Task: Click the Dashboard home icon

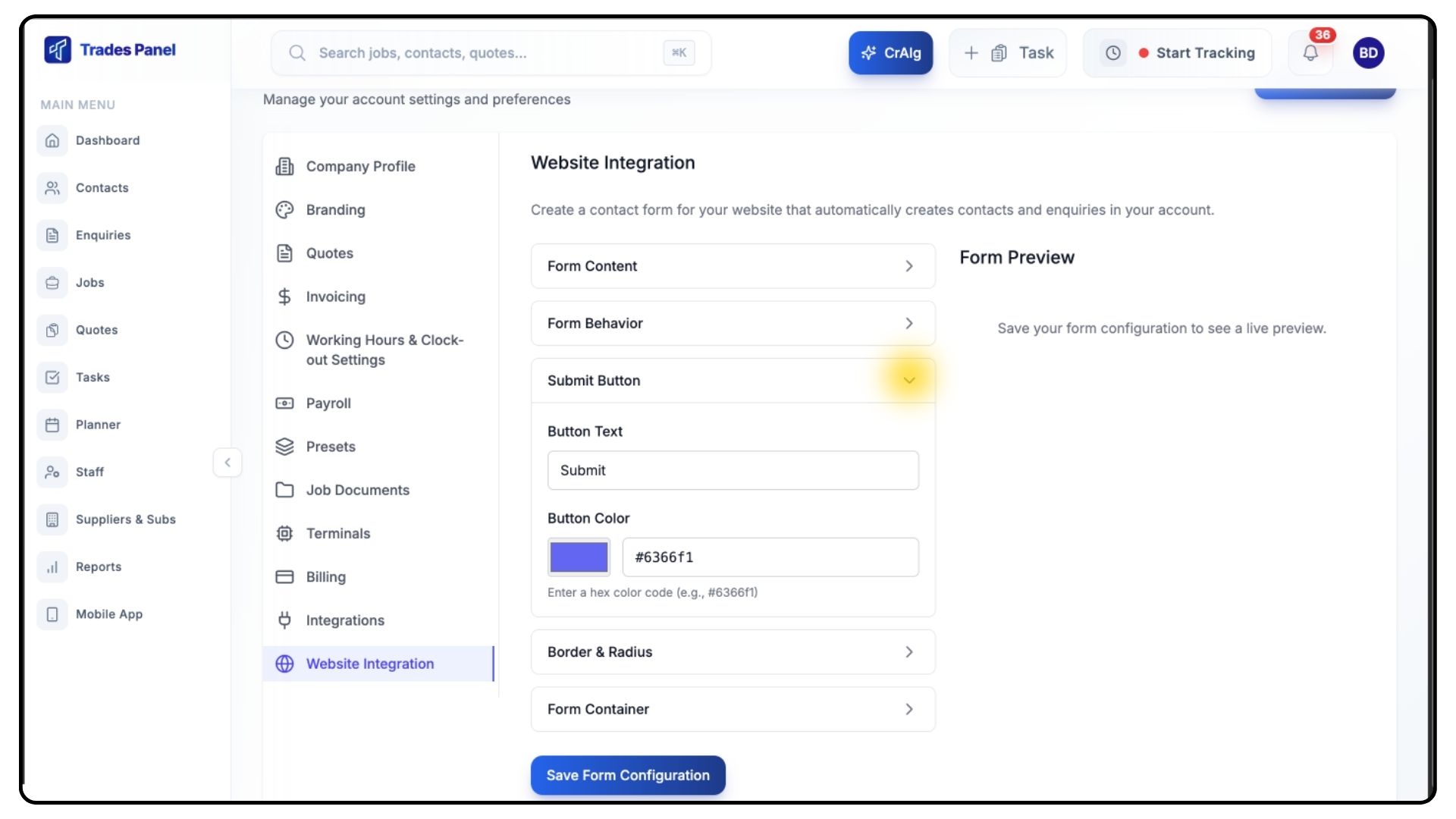Action: point(52,140)
